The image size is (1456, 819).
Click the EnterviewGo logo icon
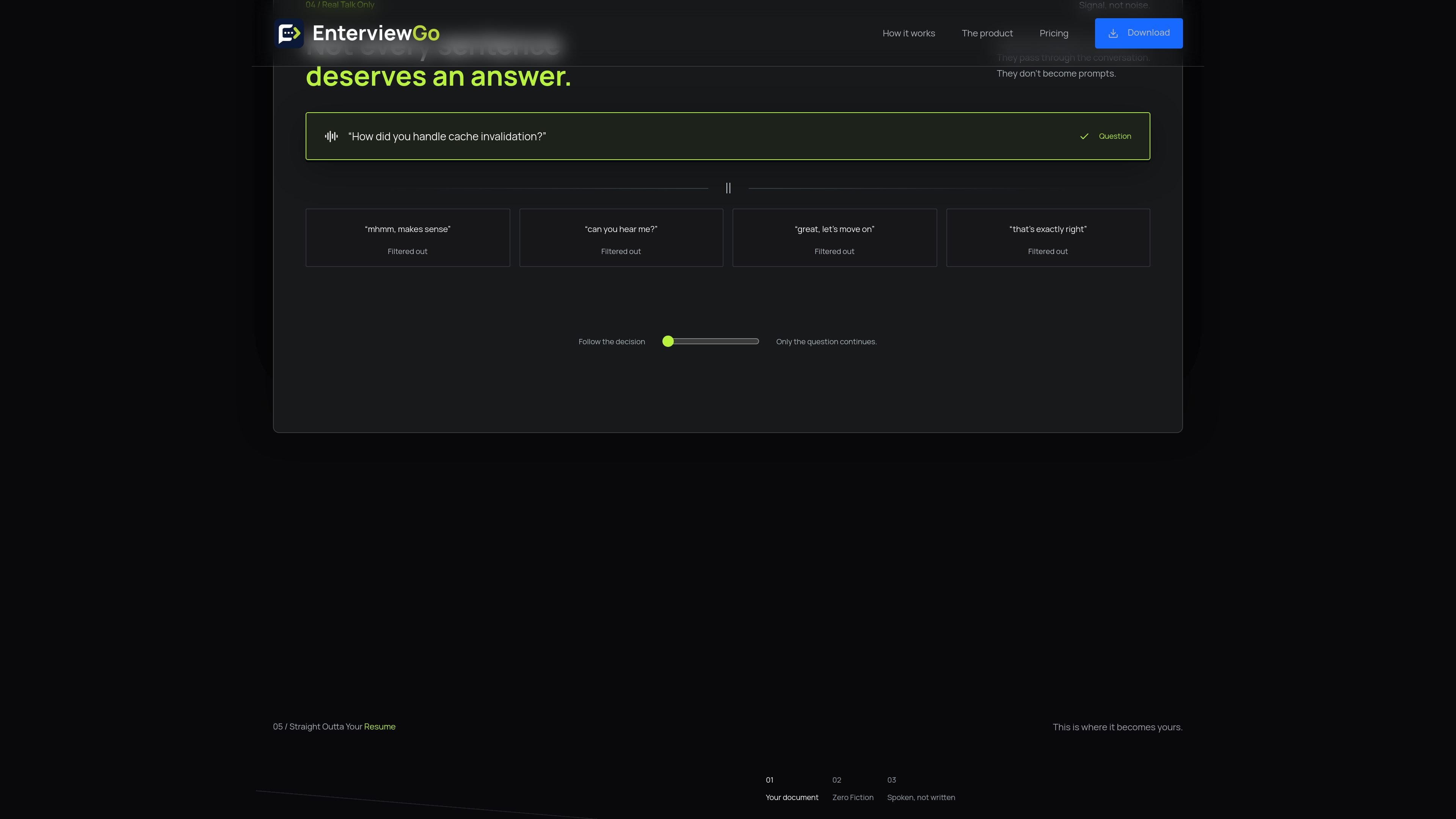click(289, 33)
